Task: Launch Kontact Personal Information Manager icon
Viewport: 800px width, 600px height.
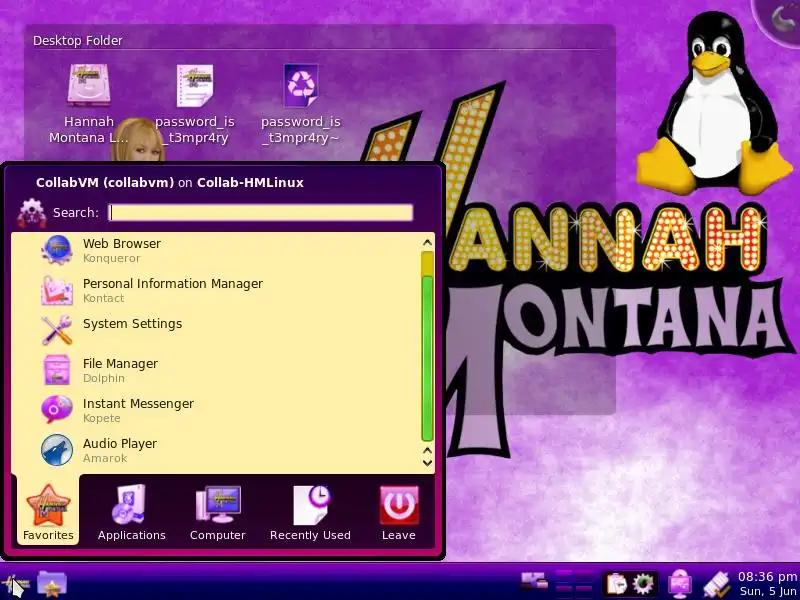Action: (x=57, y=290)
